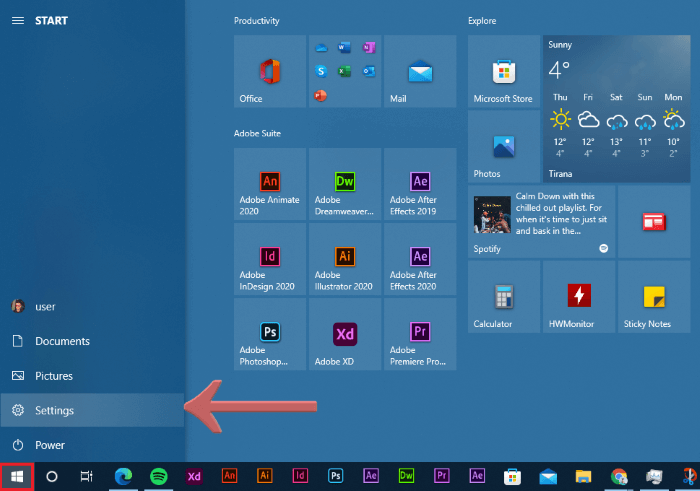Launch the Adobe Photoshop tile
700x491 pixels.
point(270,334)
